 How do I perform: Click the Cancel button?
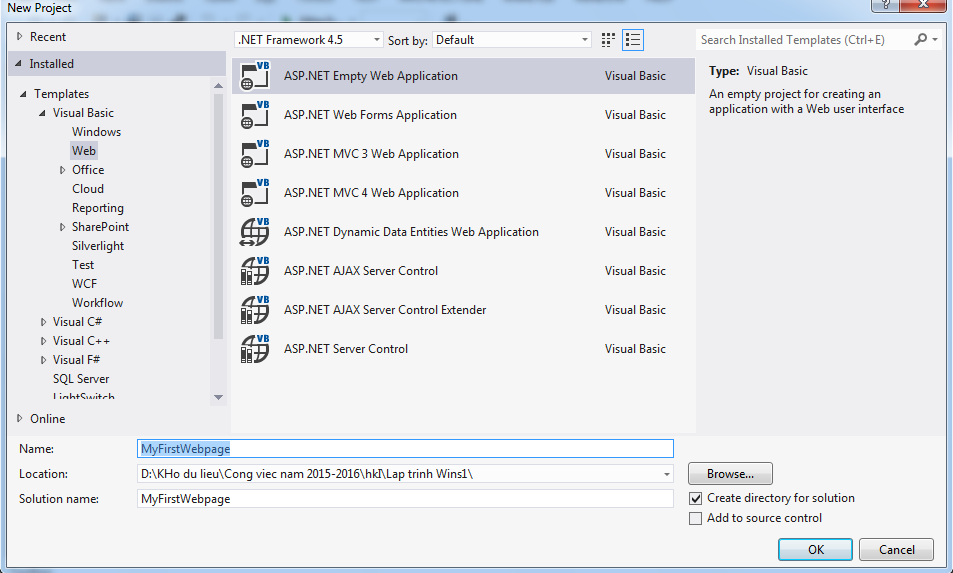(896, 549)
